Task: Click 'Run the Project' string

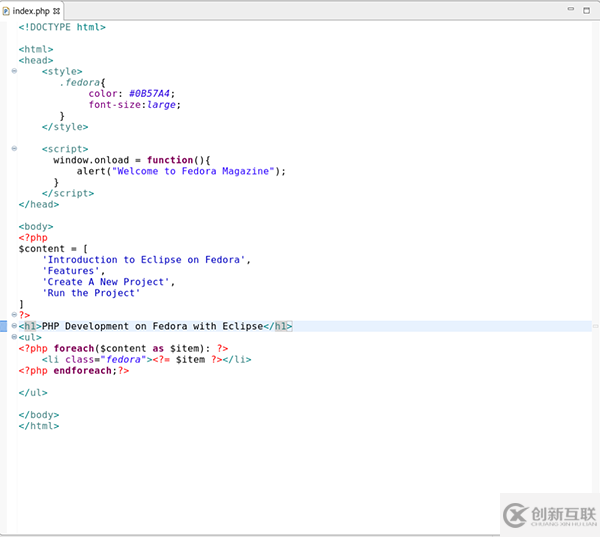Action: 91,293
